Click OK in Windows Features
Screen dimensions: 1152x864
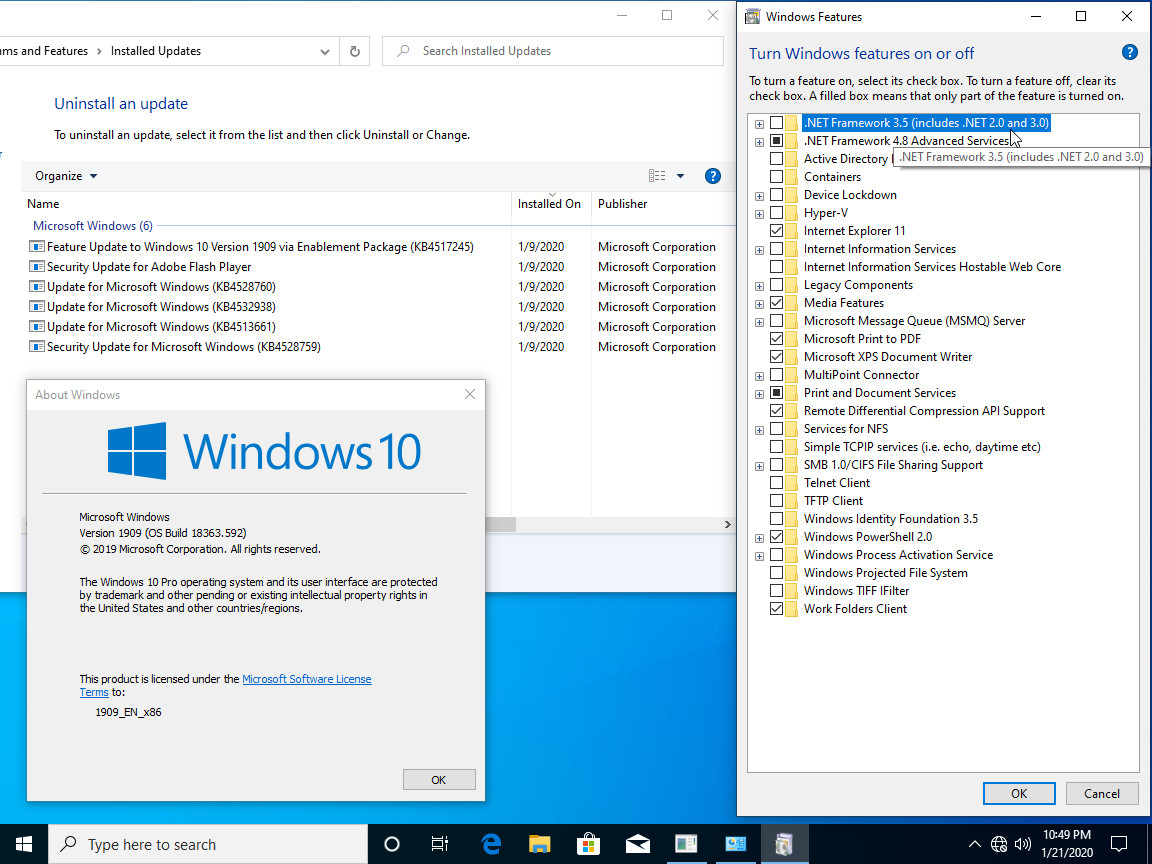(x=1019, y=793)
